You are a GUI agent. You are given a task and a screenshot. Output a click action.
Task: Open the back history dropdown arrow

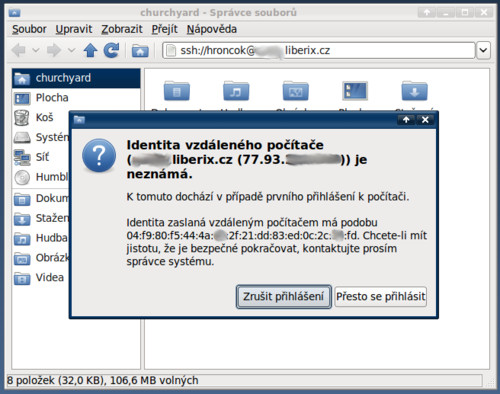pos(36,51)
